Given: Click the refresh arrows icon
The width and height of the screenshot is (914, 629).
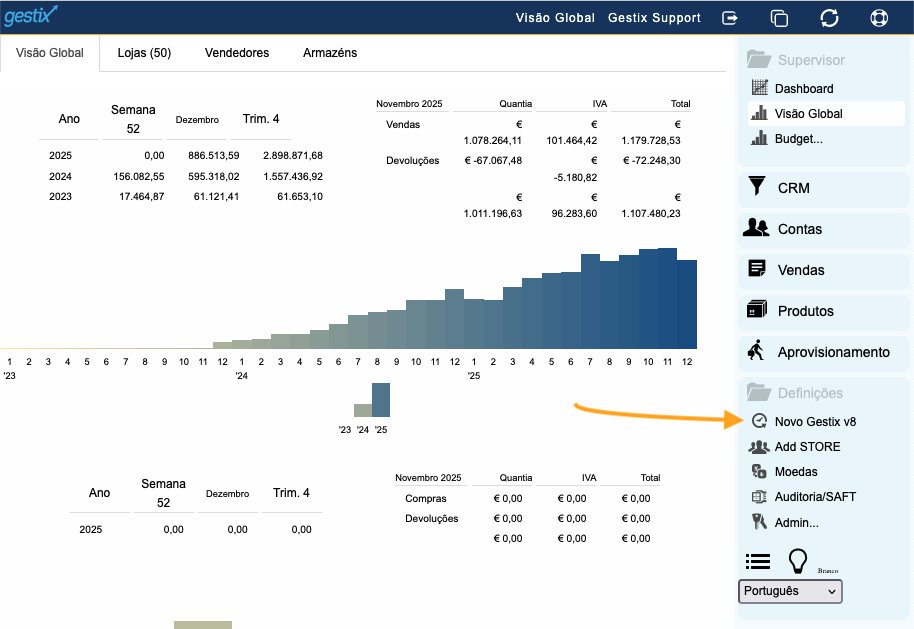Looking at the screenshot, I should point(829,18).
